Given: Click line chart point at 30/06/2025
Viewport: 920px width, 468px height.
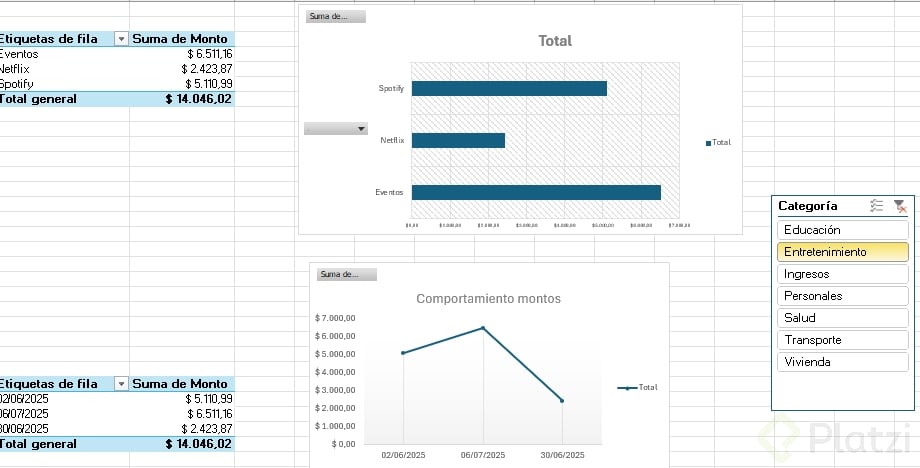Looking at the screenshot, I should point(562,401).
